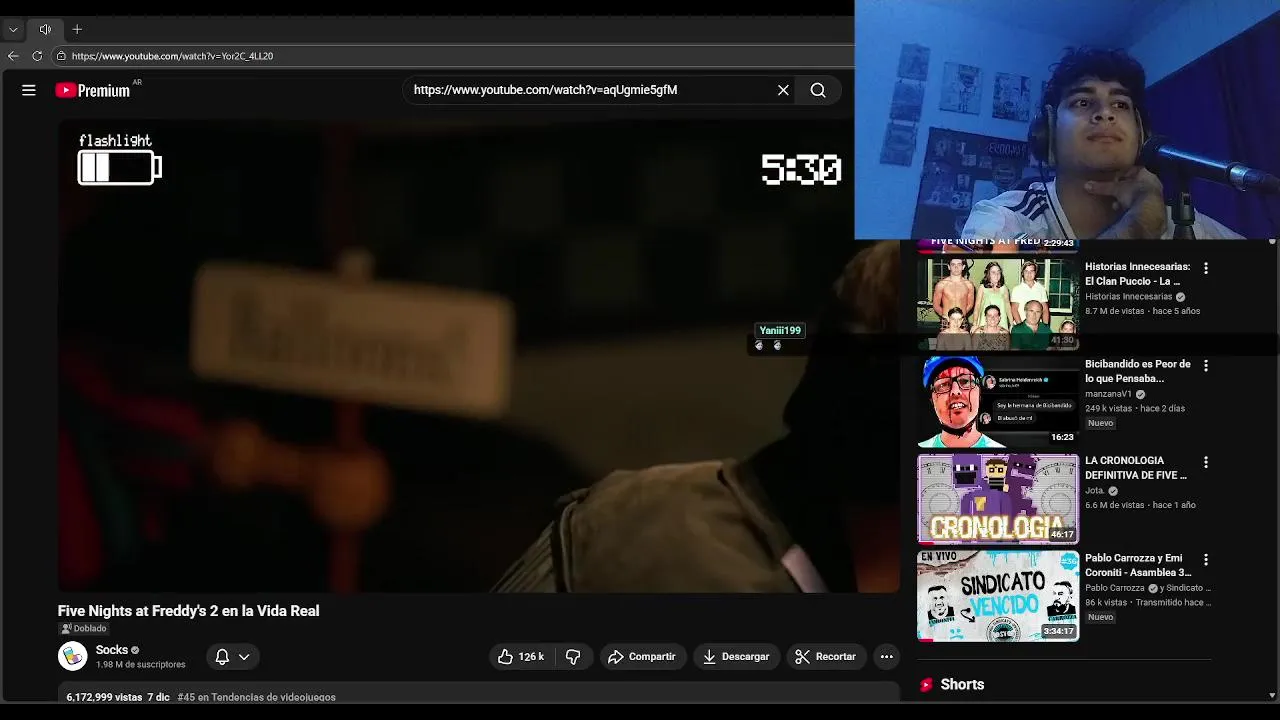
Task: Open the Socks channel name link
Action: (x=112, y=650)
